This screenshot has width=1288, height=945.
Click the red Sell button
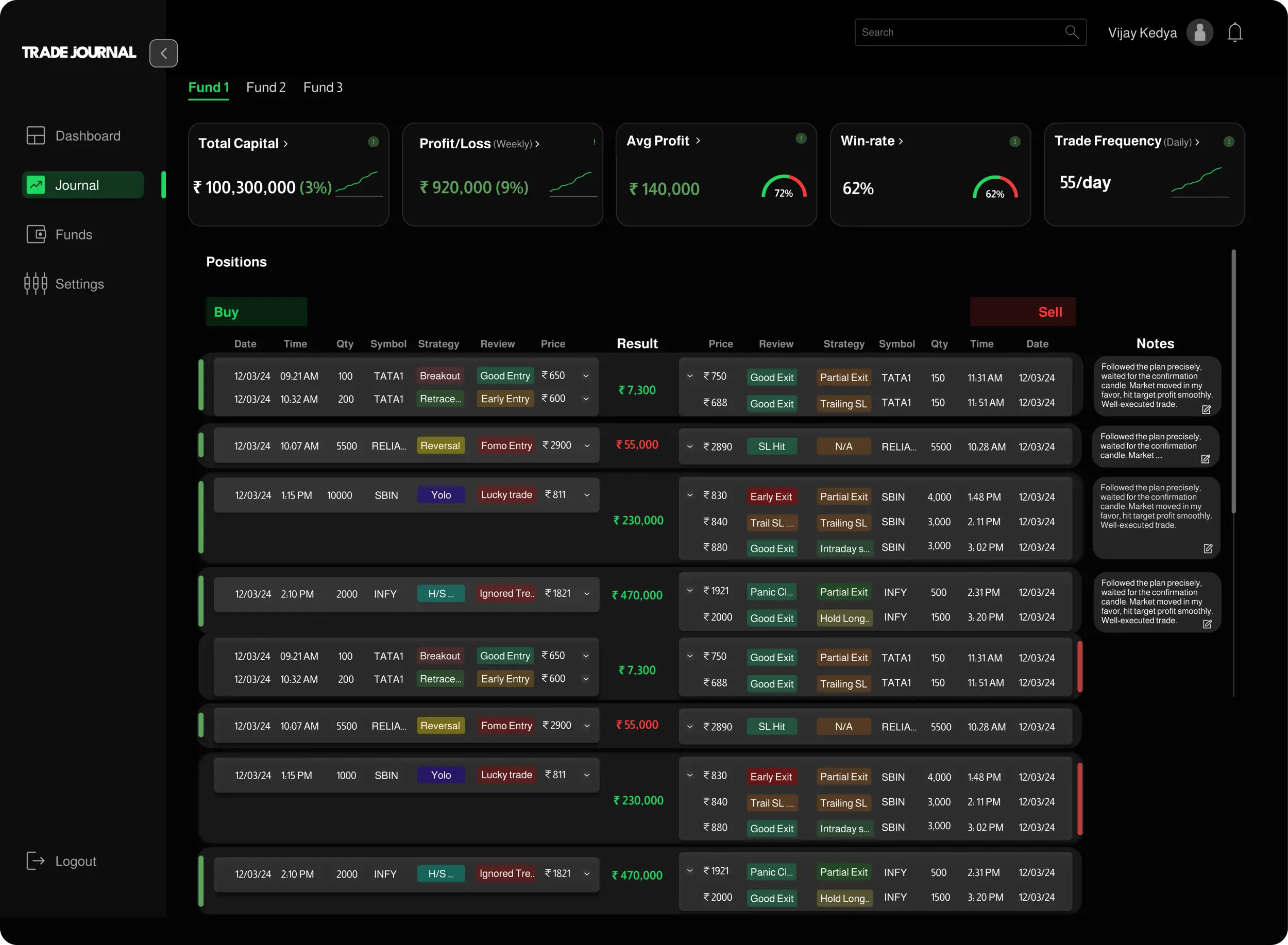click(x=1023, y=312)
